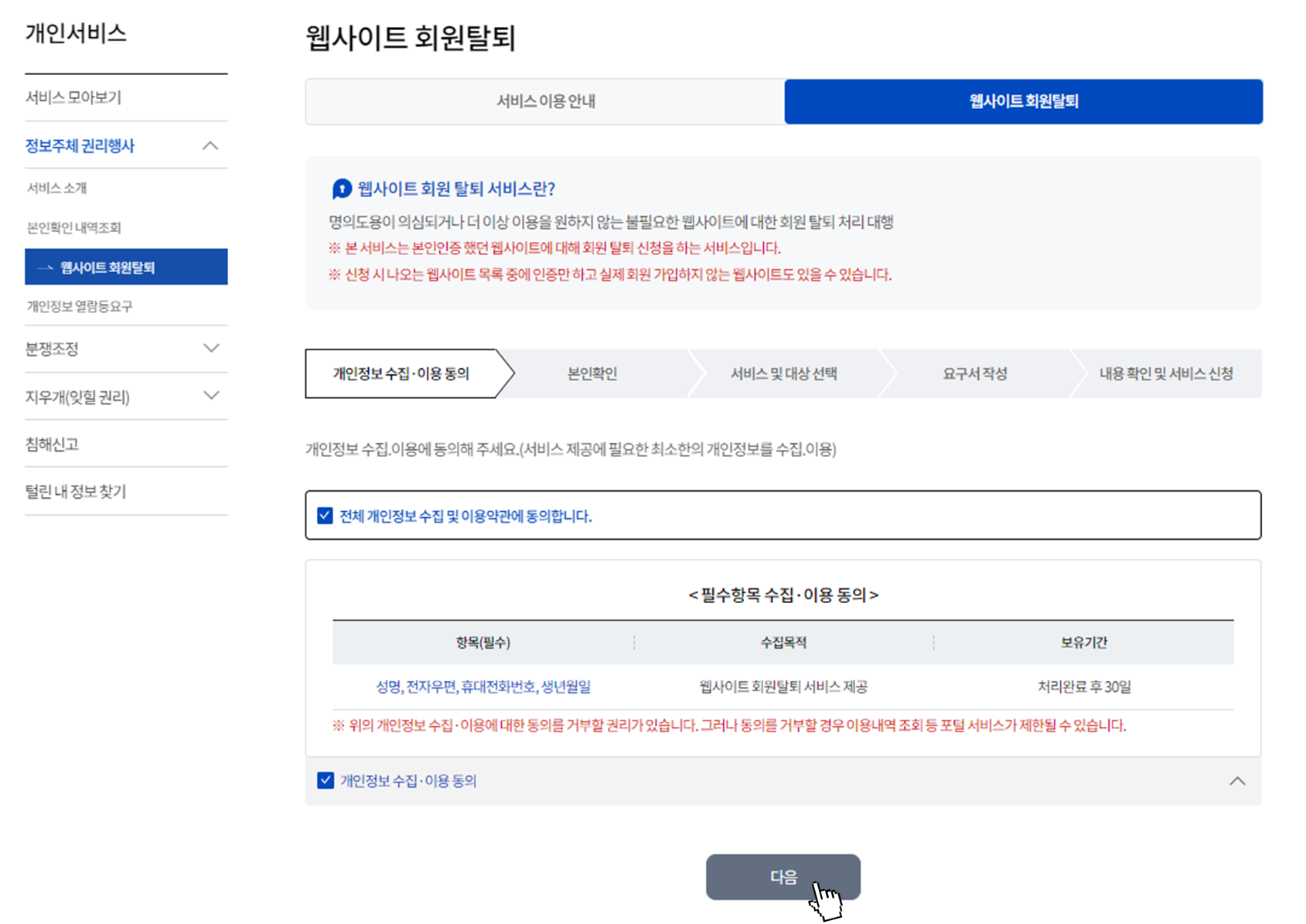Collapse the 개인정보 수집·이용 동의 section chevron
This screenshot has width=1306, height=924.
coord(1237,781)
